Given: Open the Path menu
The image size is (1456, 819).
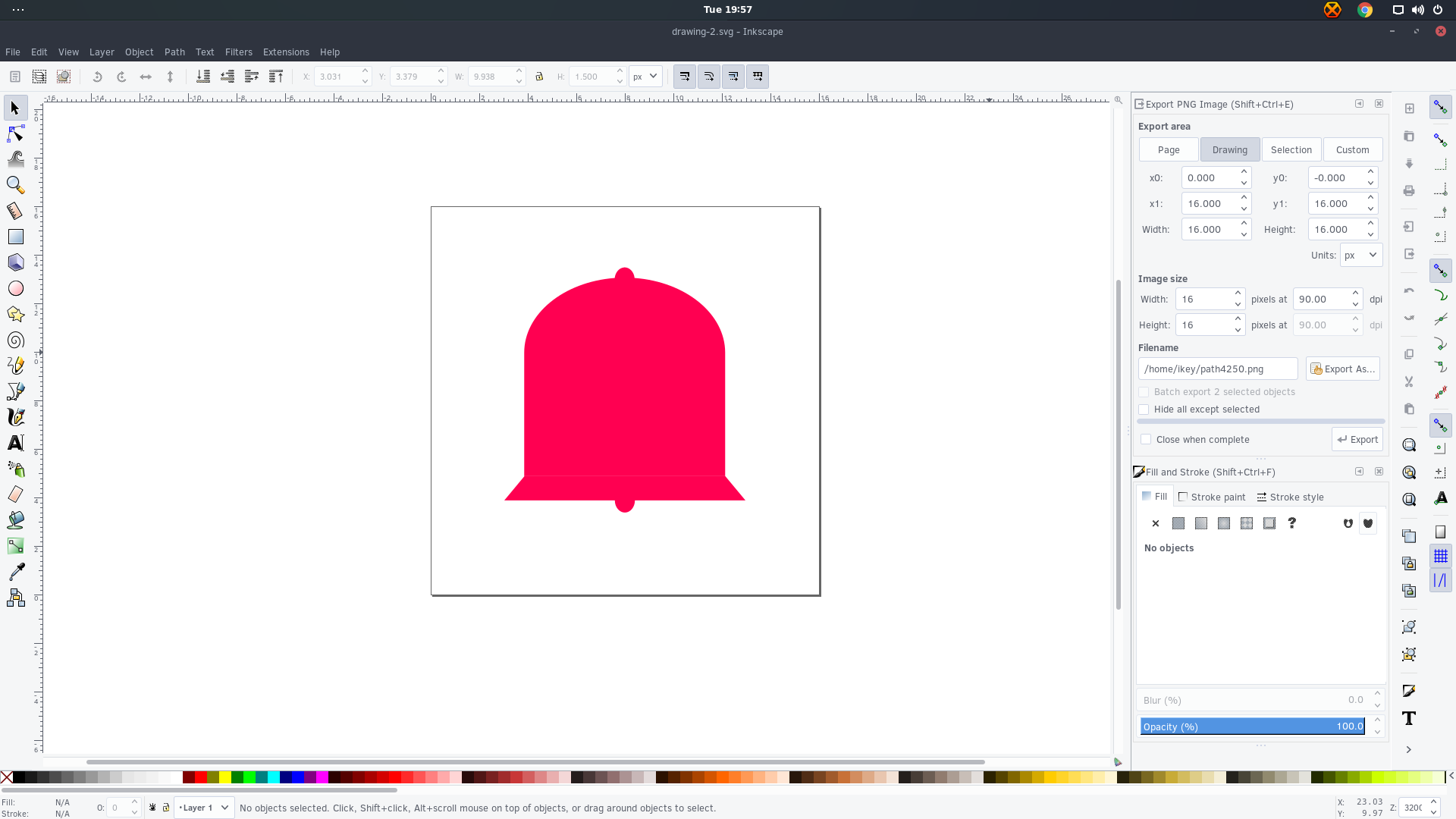Looking at the screenshot, I should tap(174, 52).
